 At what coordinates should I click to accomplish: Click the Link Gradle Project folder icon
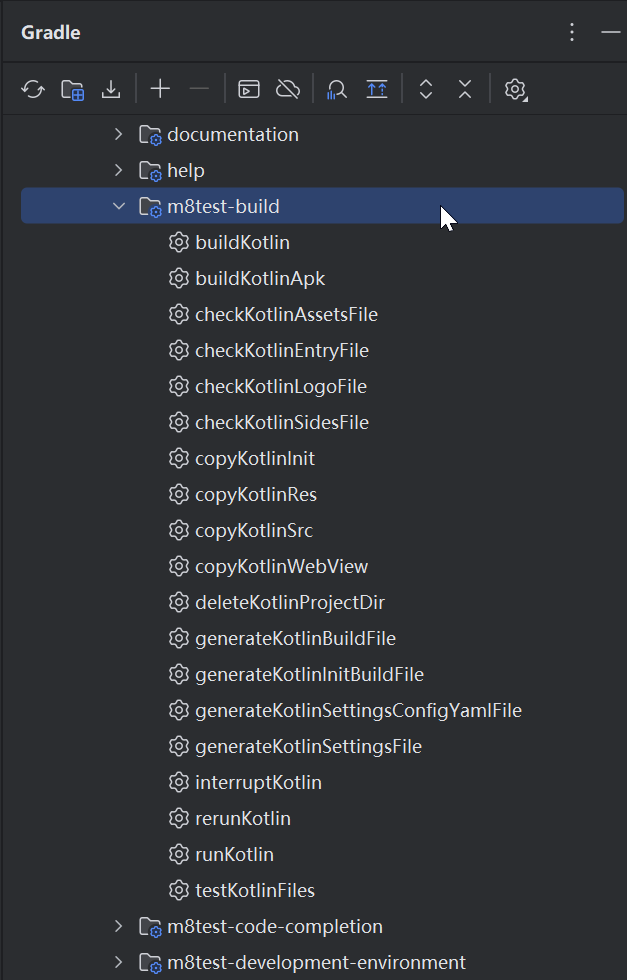pyautogui.click(x=72, y=90)
